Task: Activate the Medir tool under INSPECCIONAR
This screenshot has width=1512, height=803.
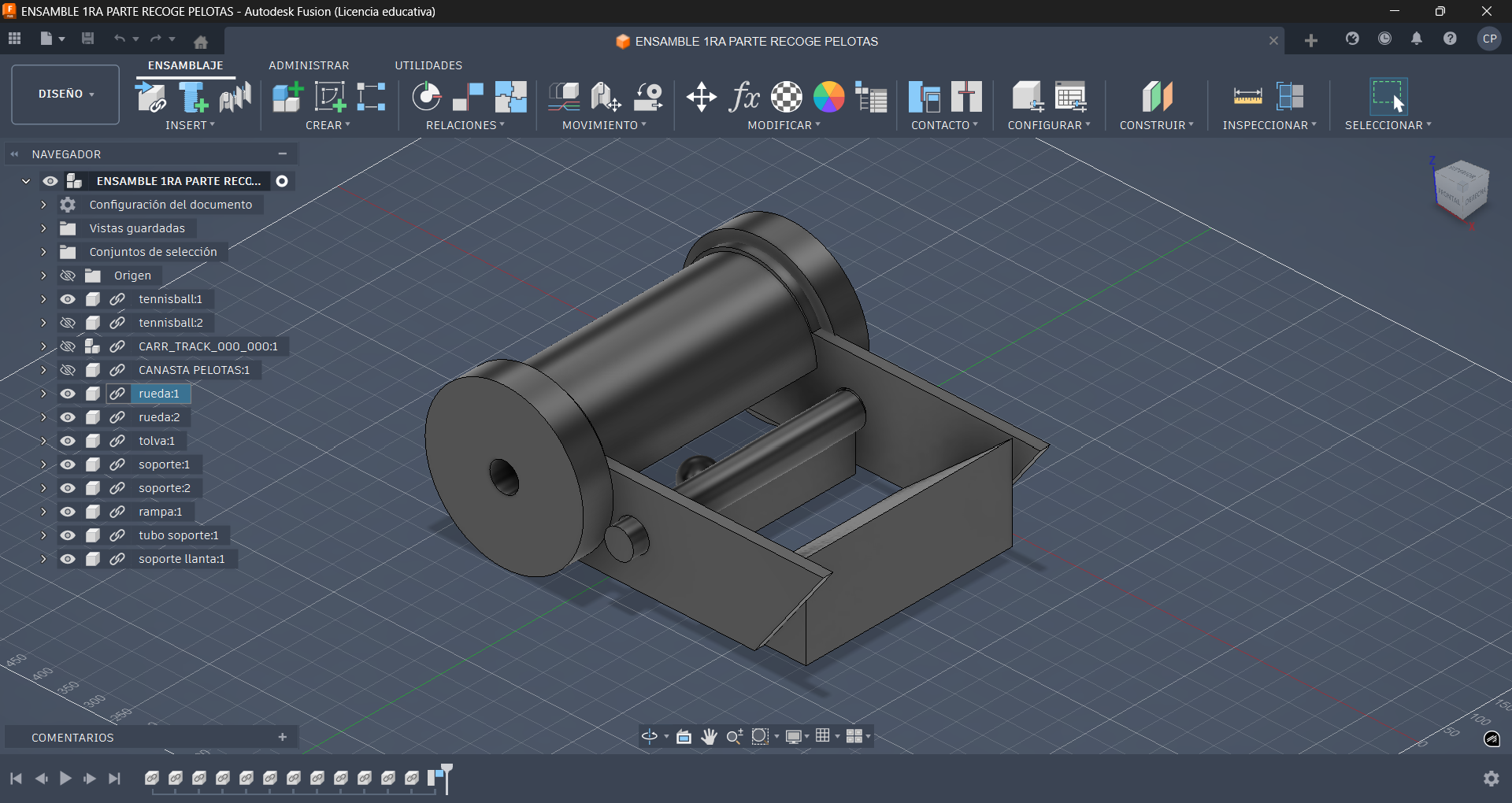Action: click(1248, 96)
